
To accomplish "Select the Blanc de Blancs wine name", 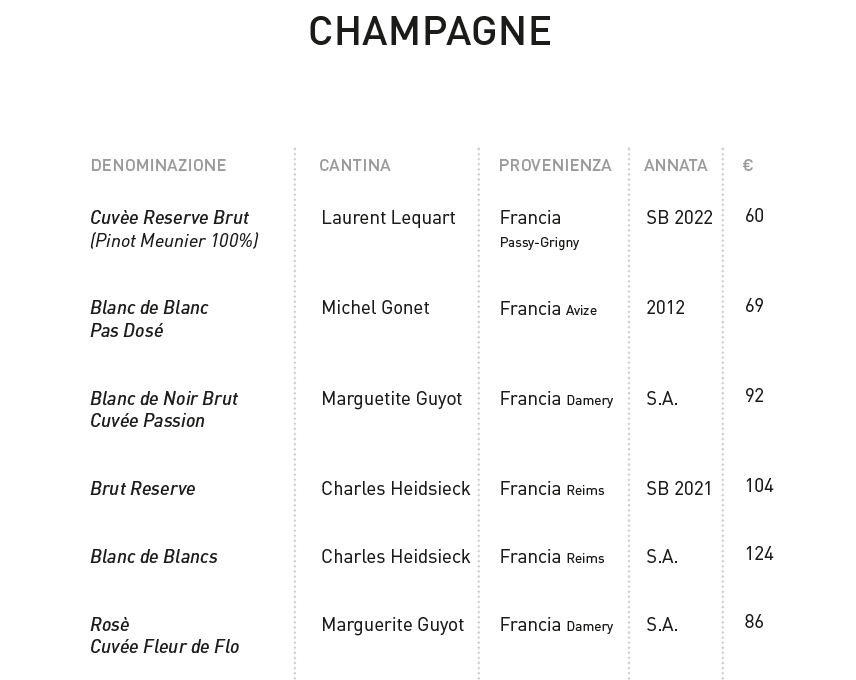I will coord(153,557).
